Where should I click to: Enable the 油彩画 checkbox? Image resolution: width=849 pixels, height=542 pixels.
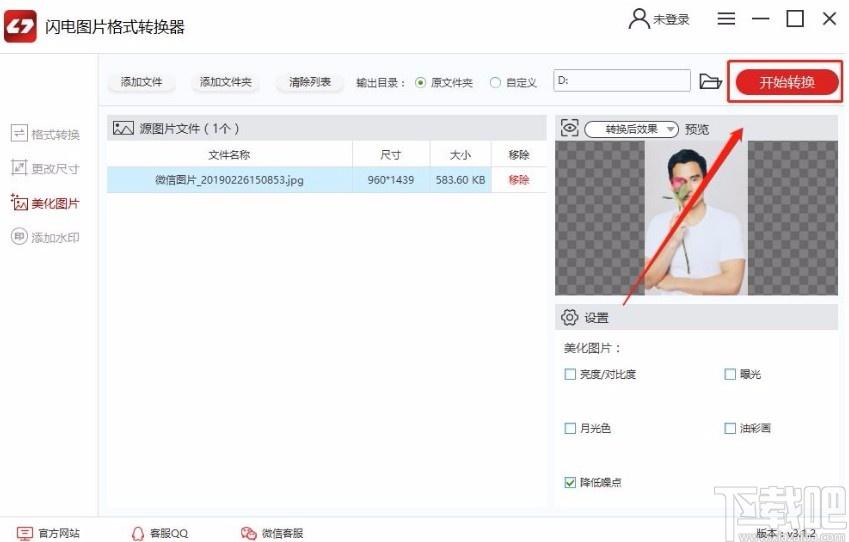[x=730, y=428]
